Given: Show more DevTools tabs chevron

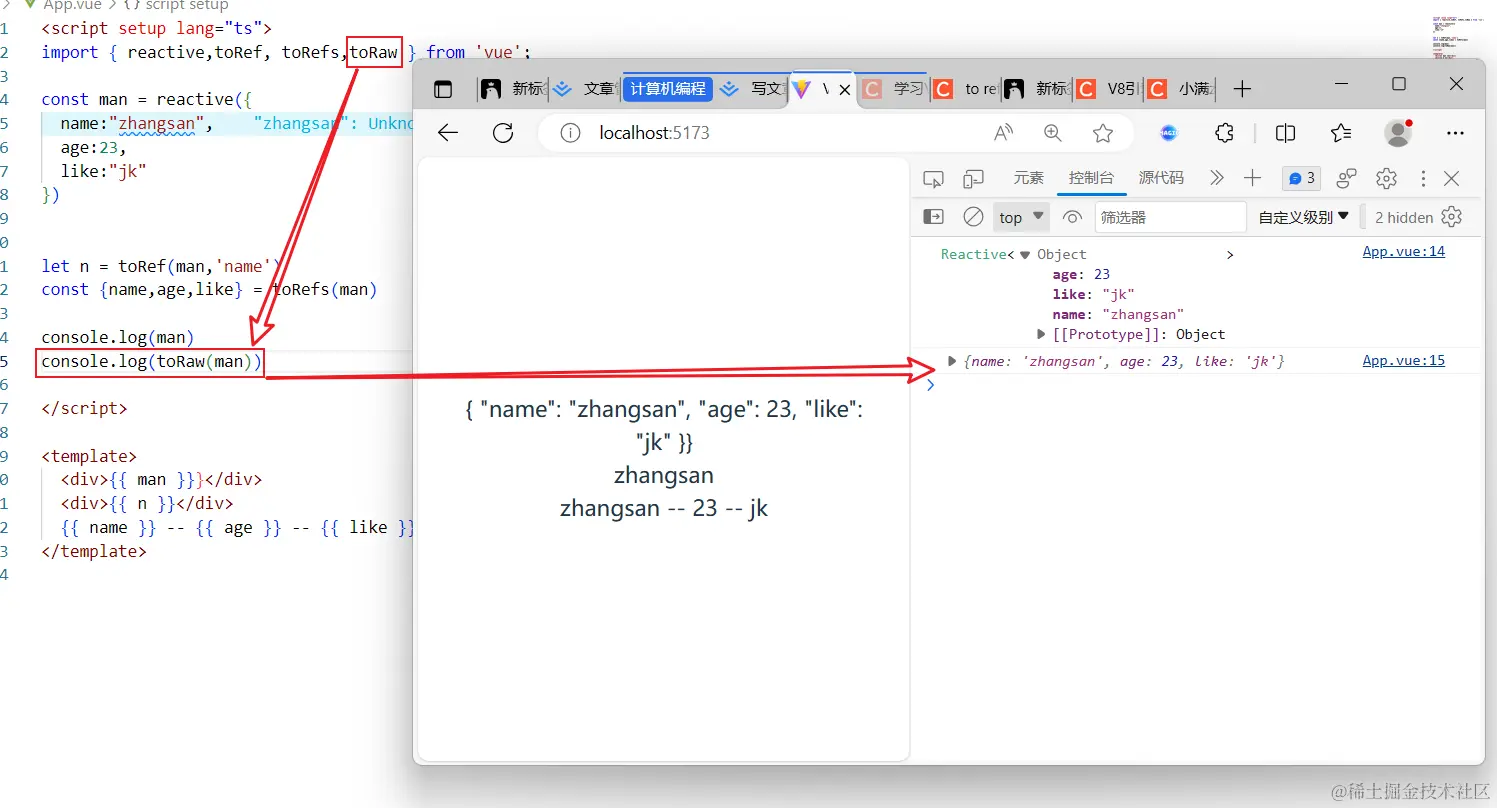Looking at the screenshot, I should click(1217, 178).
